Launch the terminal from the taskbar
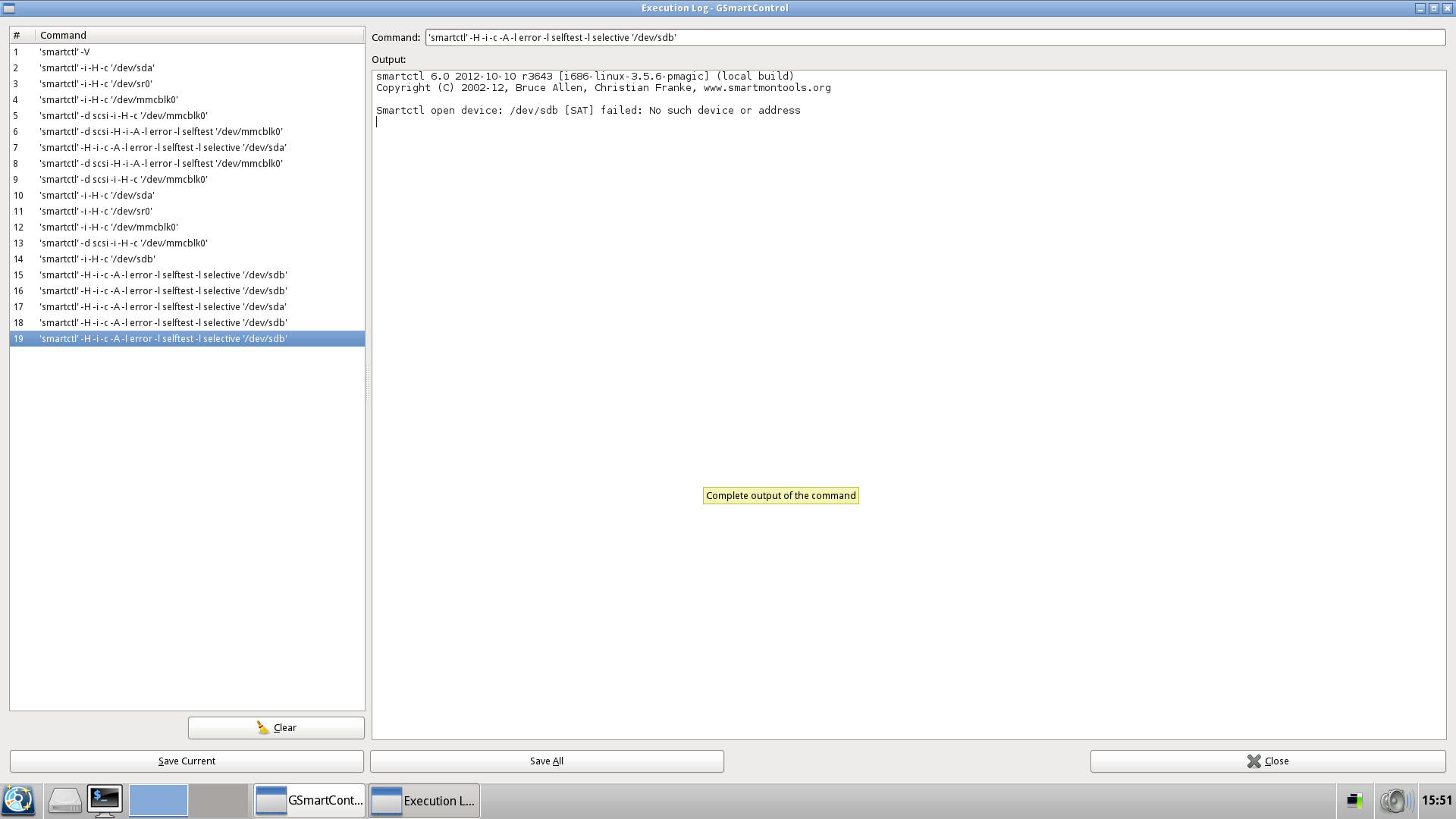Screen dimensions: 1456x819 click(105, 800)
